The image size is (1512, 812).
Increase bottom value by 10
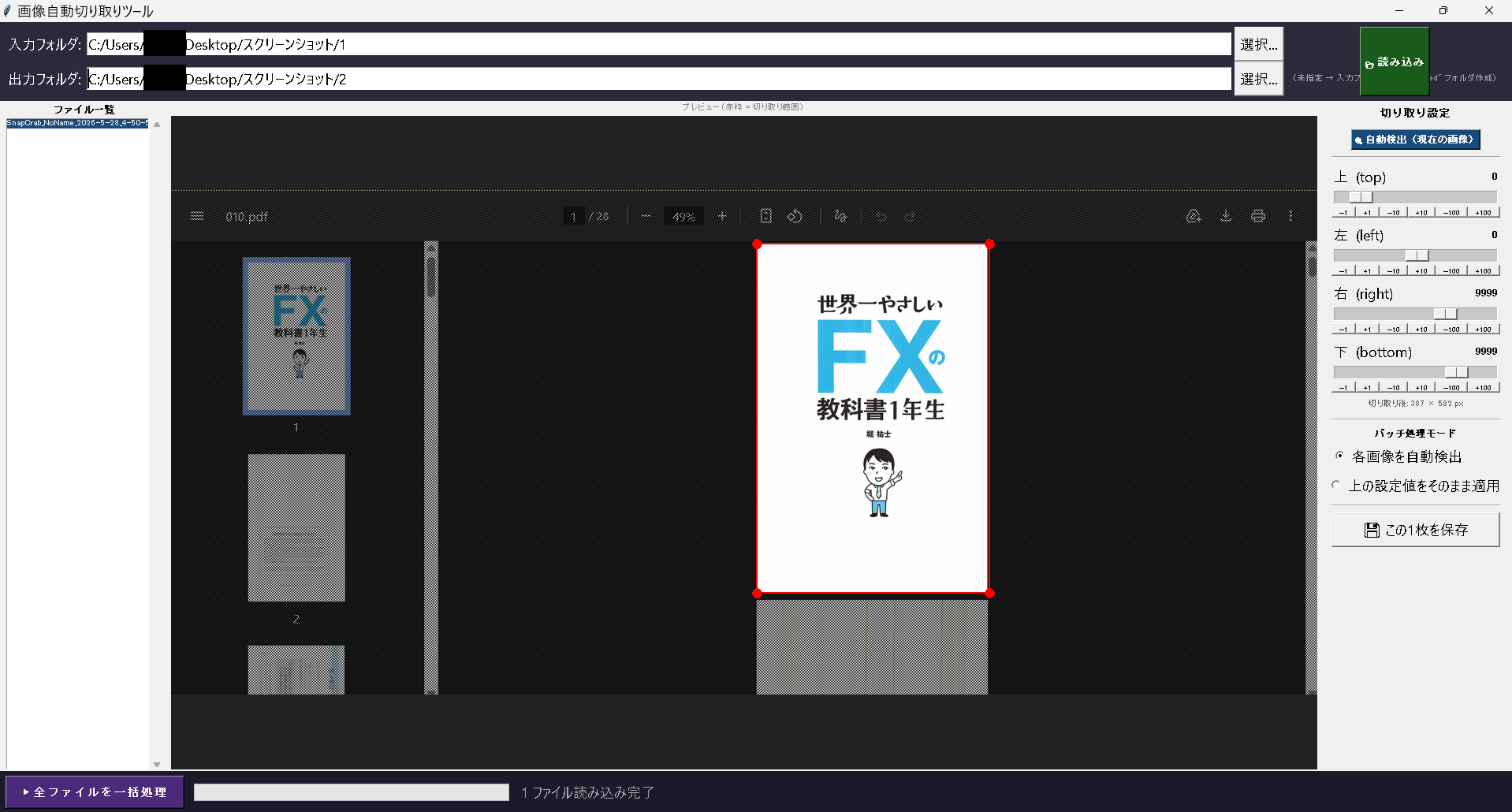[1421, 387]
